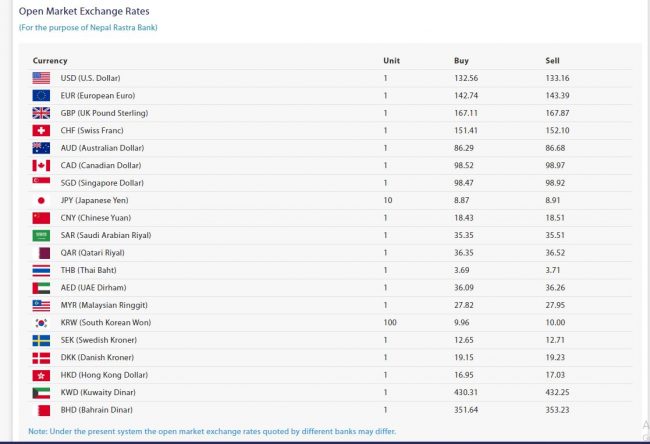Select the Swiss flag icon
The image size is (650, 444).
[41, 130]
